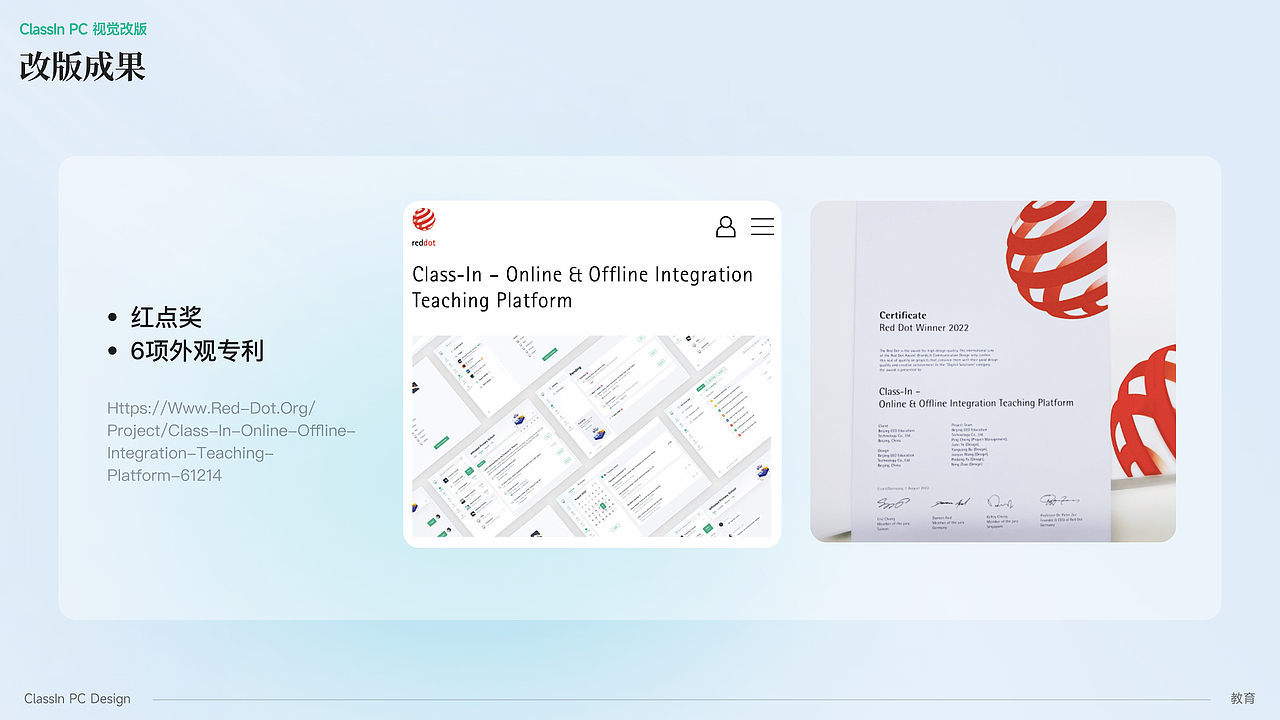
Task: Click the Red Dot logo icon
Action: click(424, 227)
